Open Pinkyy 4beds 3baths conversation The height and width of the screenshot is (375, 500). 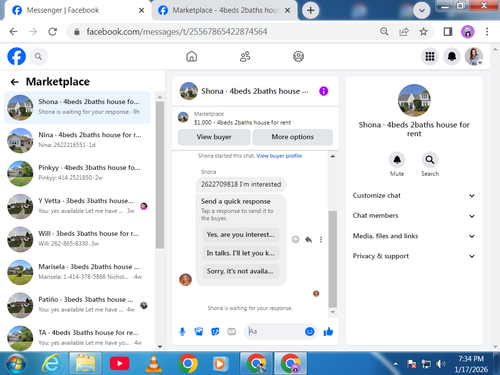pos(77,173)
